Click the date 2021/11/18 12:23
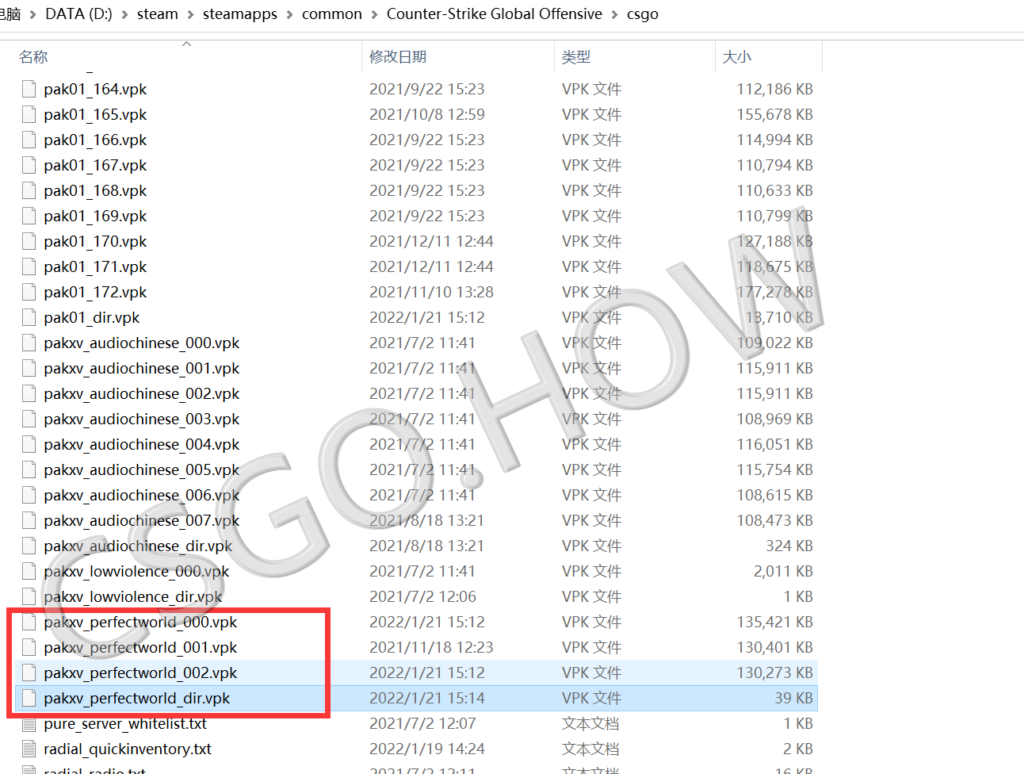This screenshot has height=774, width=1024. [x=432, y=647]
